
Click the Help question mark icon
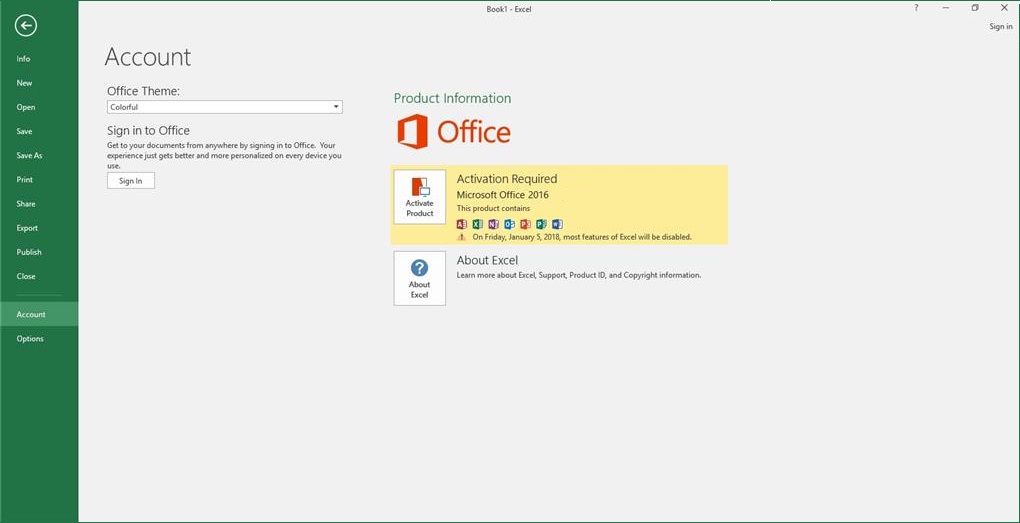917,8
